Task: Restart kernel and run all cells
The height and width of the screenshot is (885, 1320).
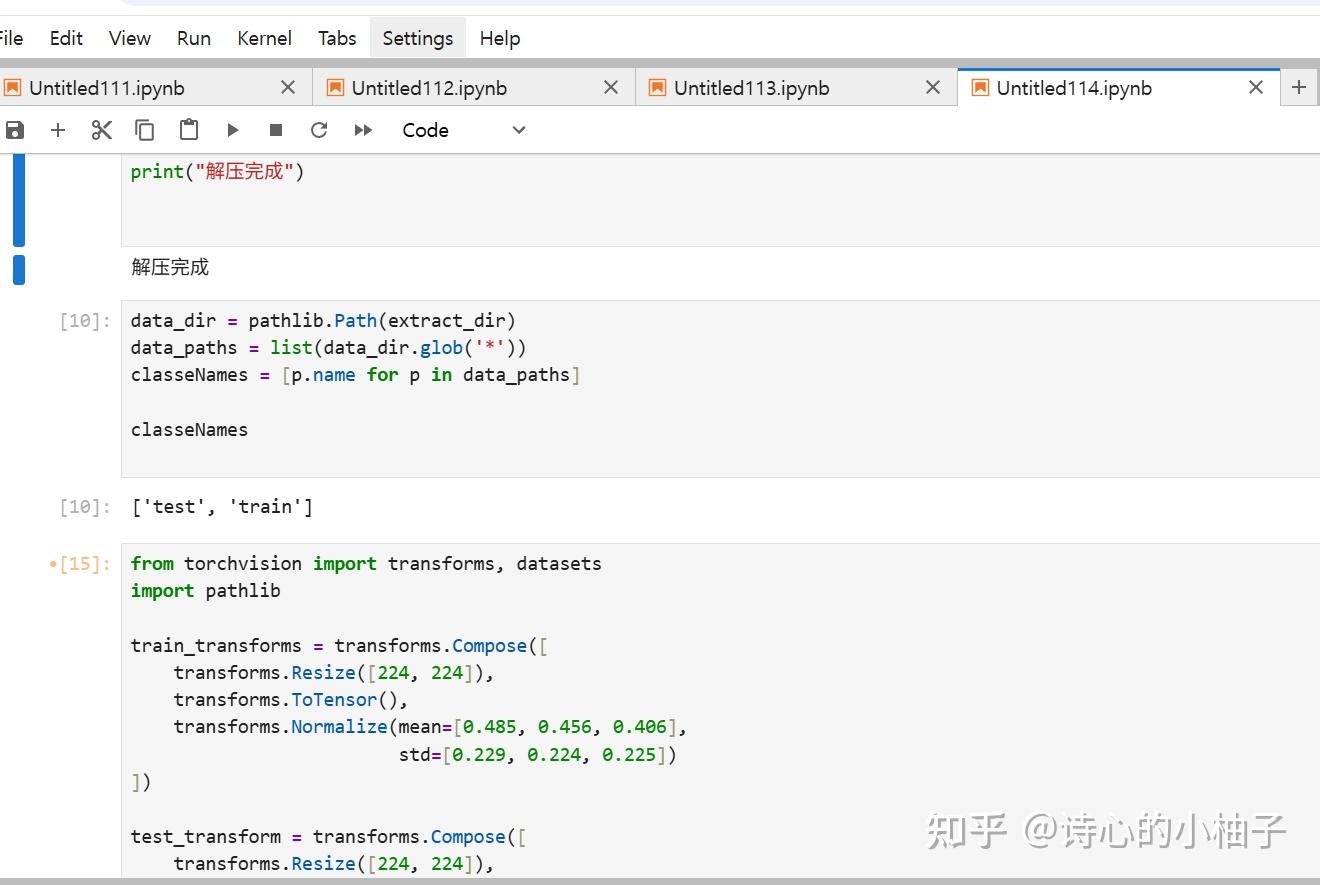Action: coord(363,130)
